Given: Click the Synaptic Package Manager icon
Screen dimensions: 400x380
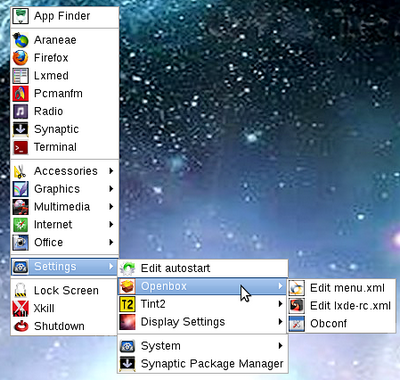Looking at the screenshot, I should (x=127, y=364).
